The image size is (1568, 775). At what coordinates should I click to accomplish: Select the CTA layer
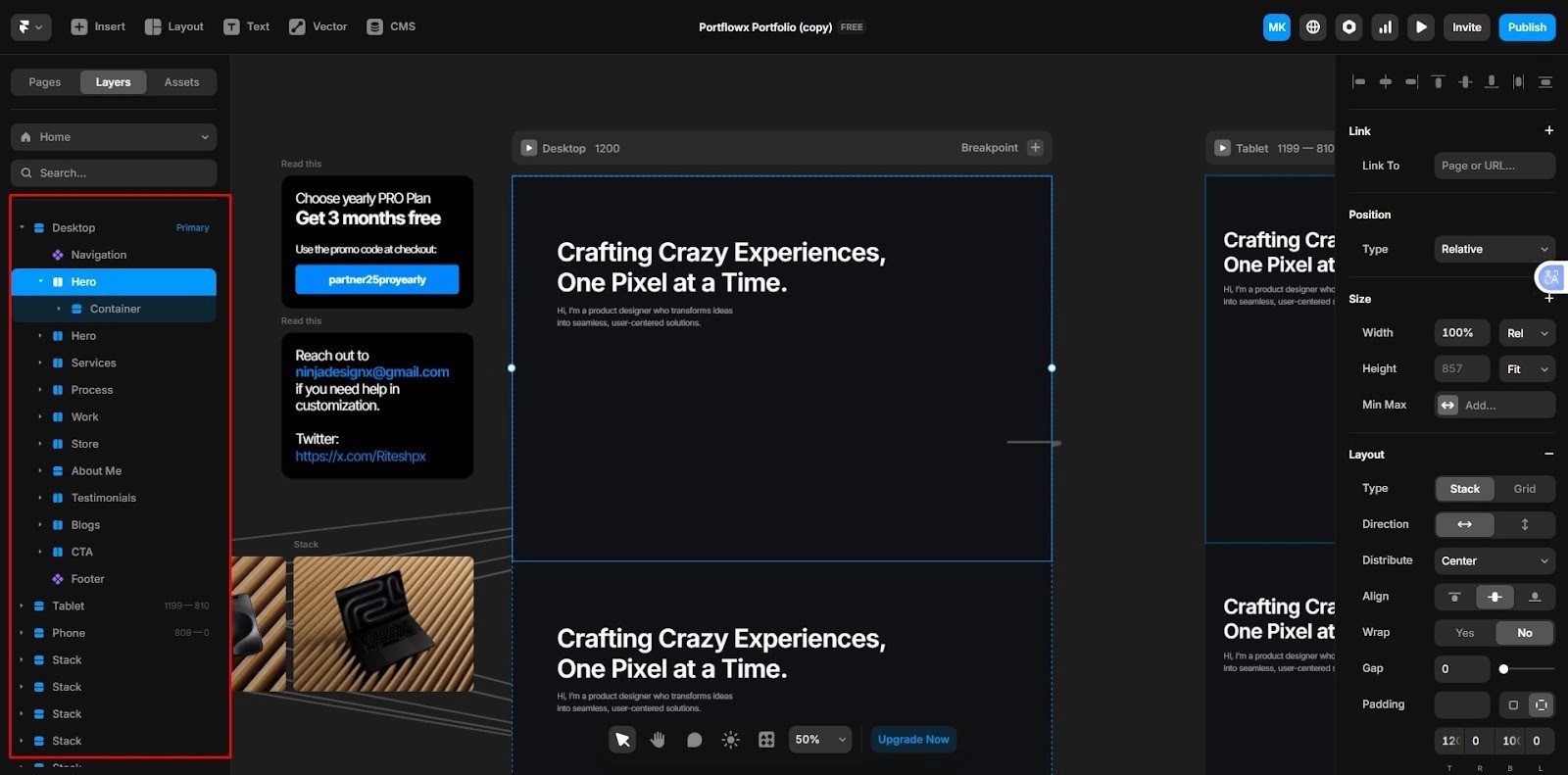(x=82, y=553)
